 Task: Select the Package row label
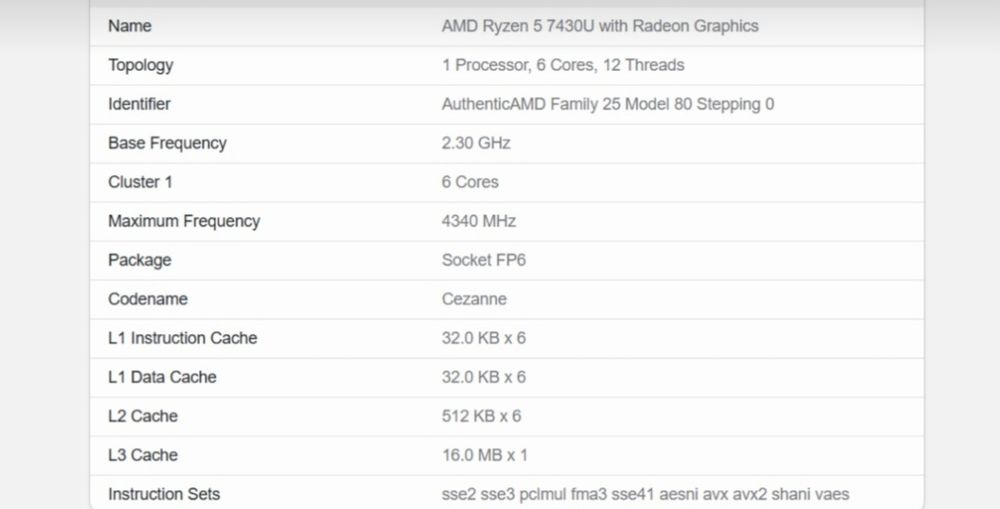coord(140,260)
